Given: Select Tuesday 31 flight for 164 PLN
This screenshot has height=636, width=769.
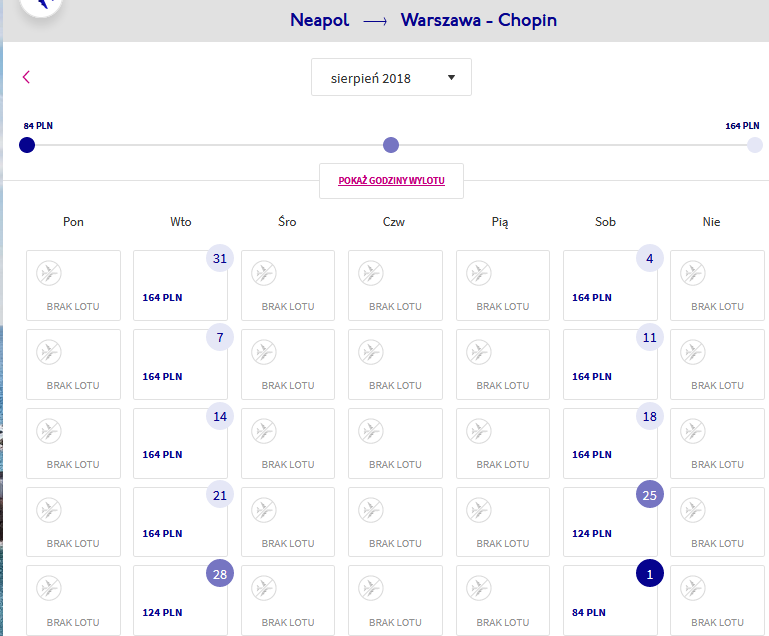Looking at the screenshot, I should (x=180, y=285).
